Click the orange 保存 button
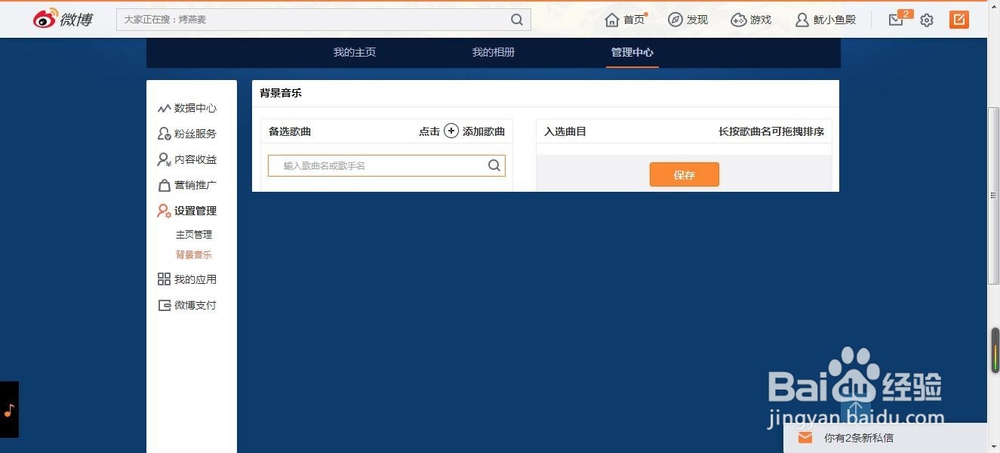The image size is (1000, 453). point(684,174)
